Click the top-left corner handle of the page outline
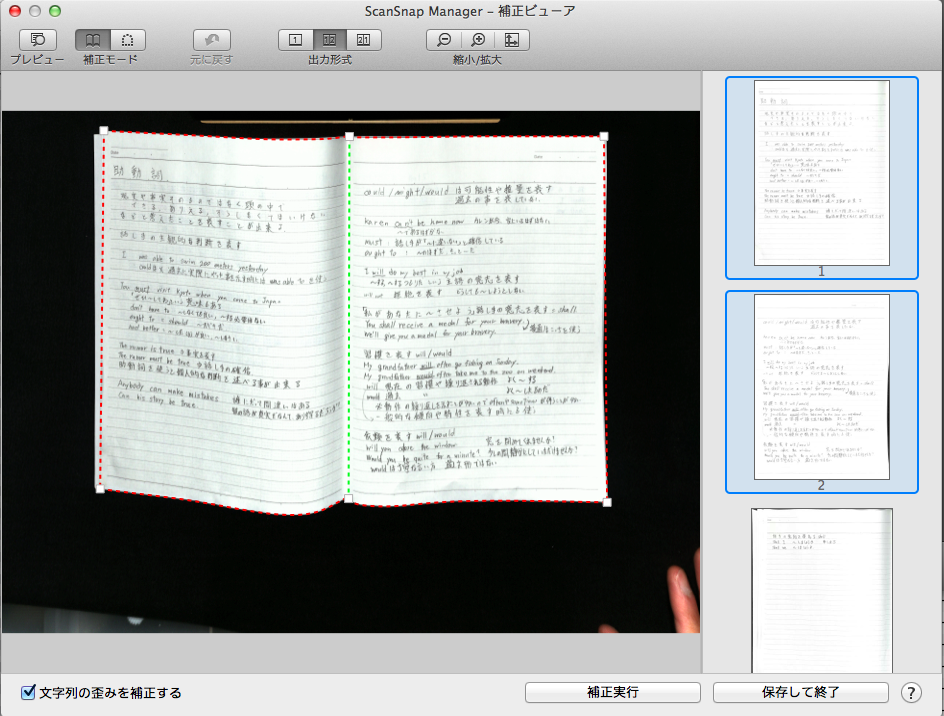 tap(104, 131)
